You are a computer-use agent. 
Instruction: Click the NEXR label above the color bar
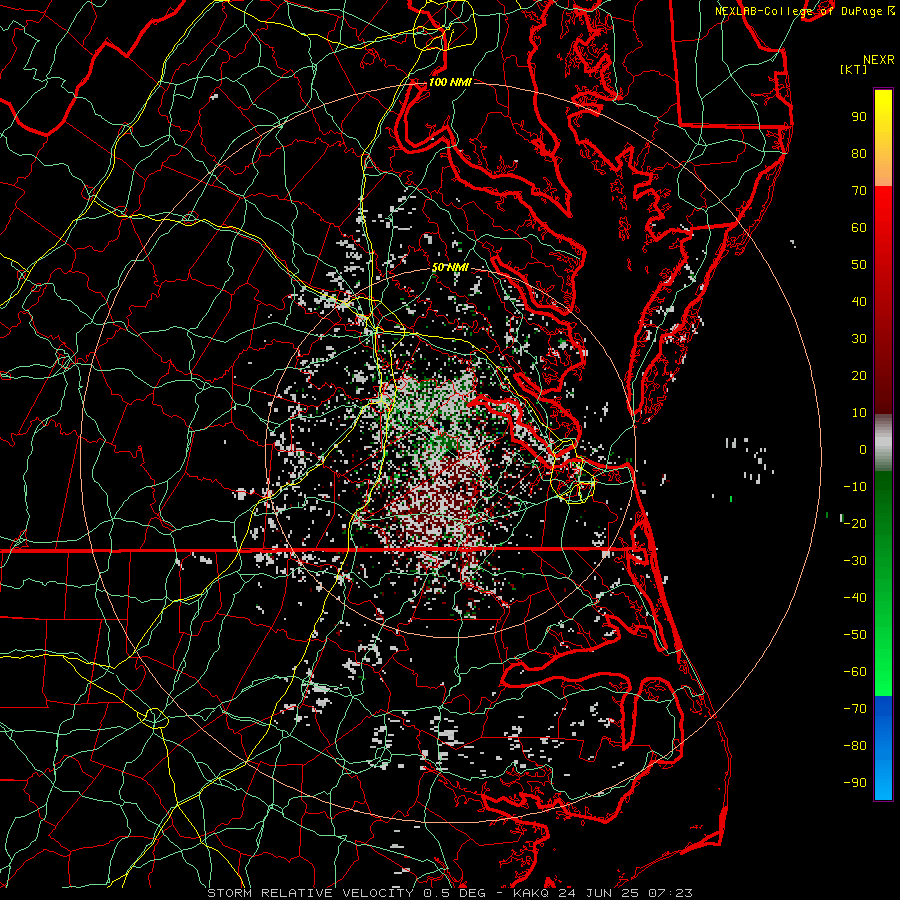click(x=879, y=60)
